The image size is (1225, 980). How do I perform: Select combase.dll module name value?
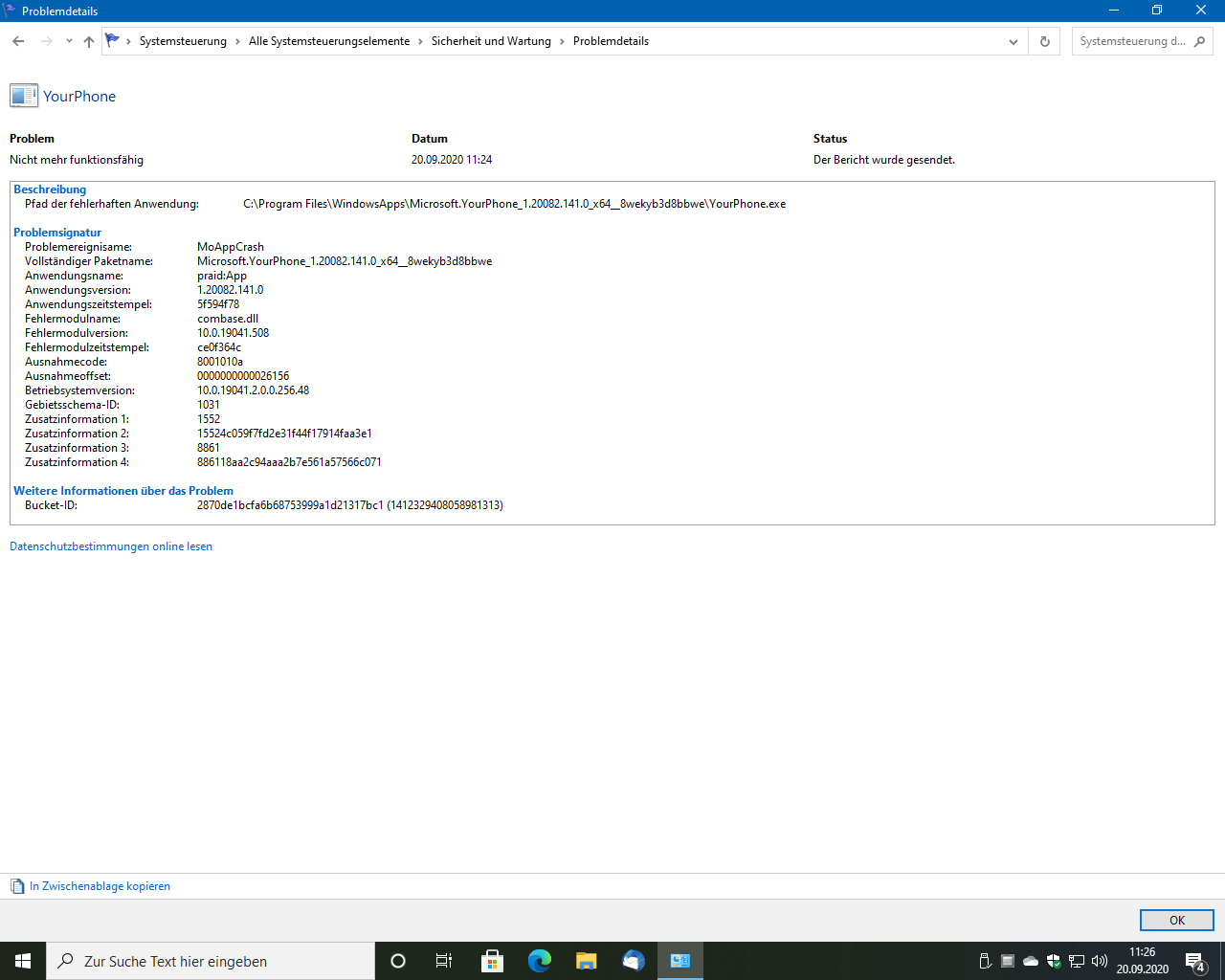click(228, 319)
